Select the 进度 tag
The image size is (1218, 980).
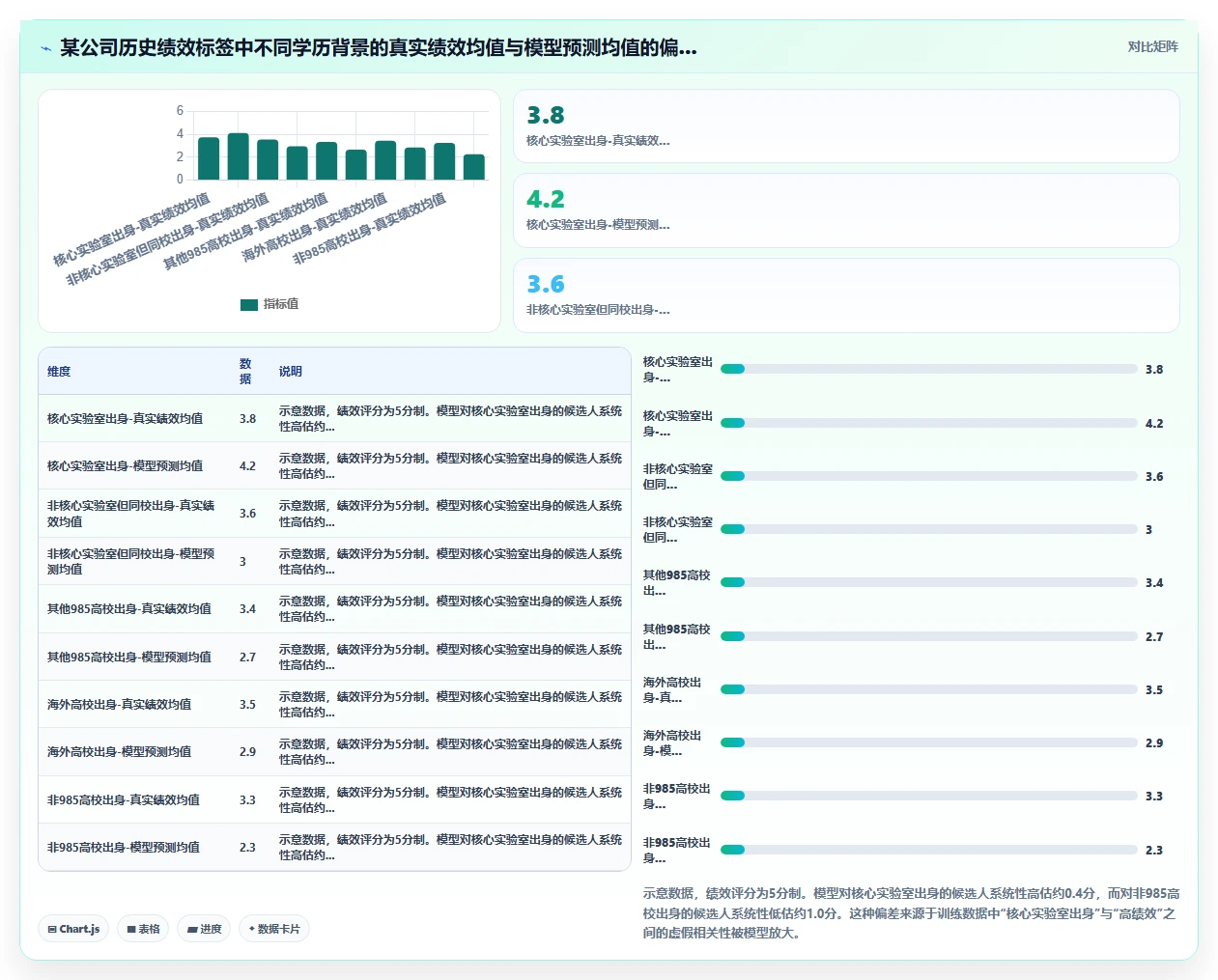(204, 929)
